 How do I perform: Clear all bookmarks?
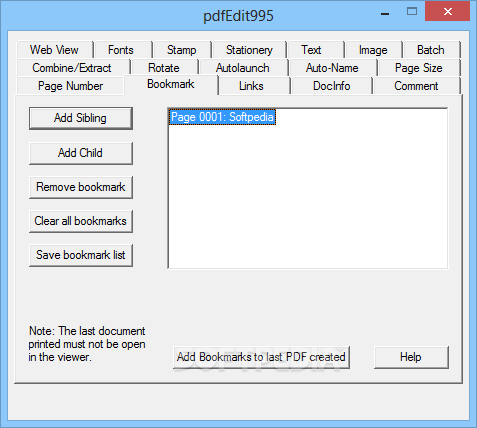[x=81, y=221]
